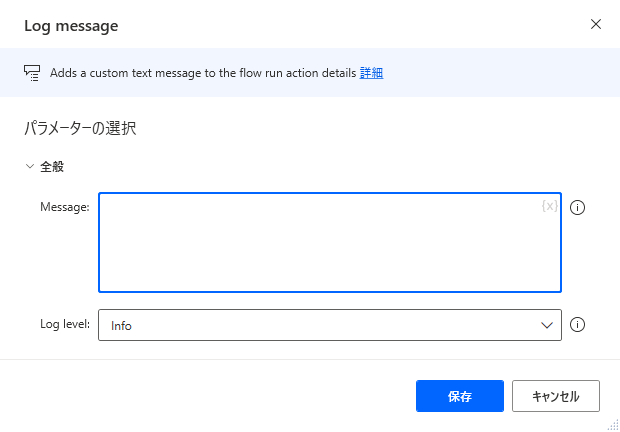
Task: Select the Info value in Log level box
Action: (122, 325)
